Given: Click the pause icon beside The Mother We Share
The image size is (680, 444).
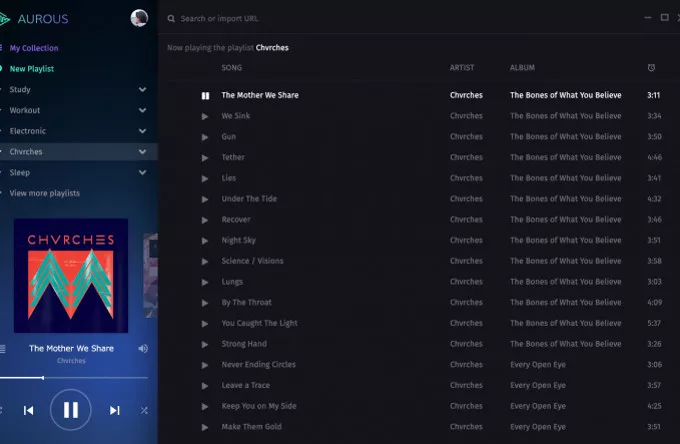Looking at the screenshot, I should (x=205, y=96).
